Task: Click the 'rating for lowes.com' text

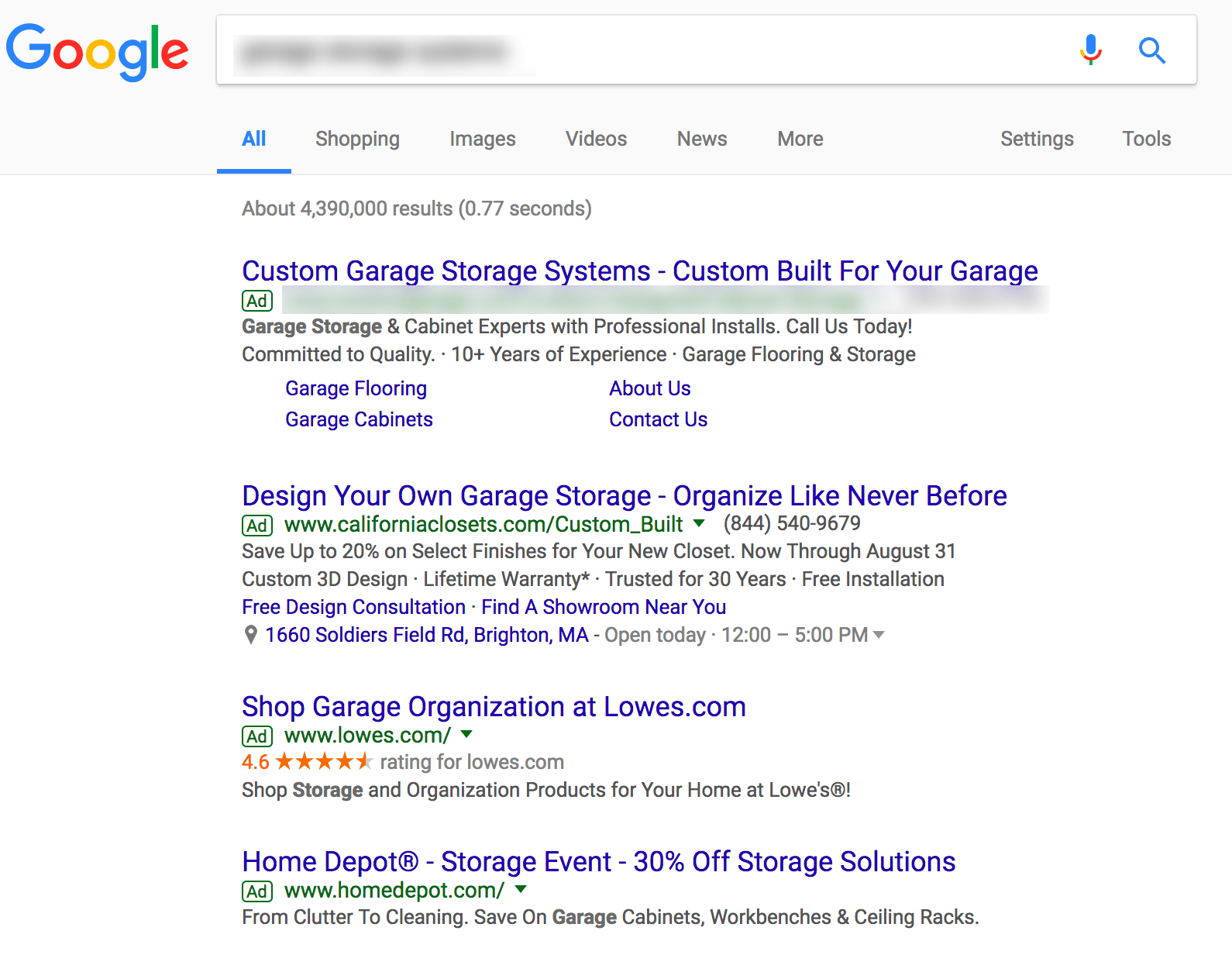Action: pos(472,762)
